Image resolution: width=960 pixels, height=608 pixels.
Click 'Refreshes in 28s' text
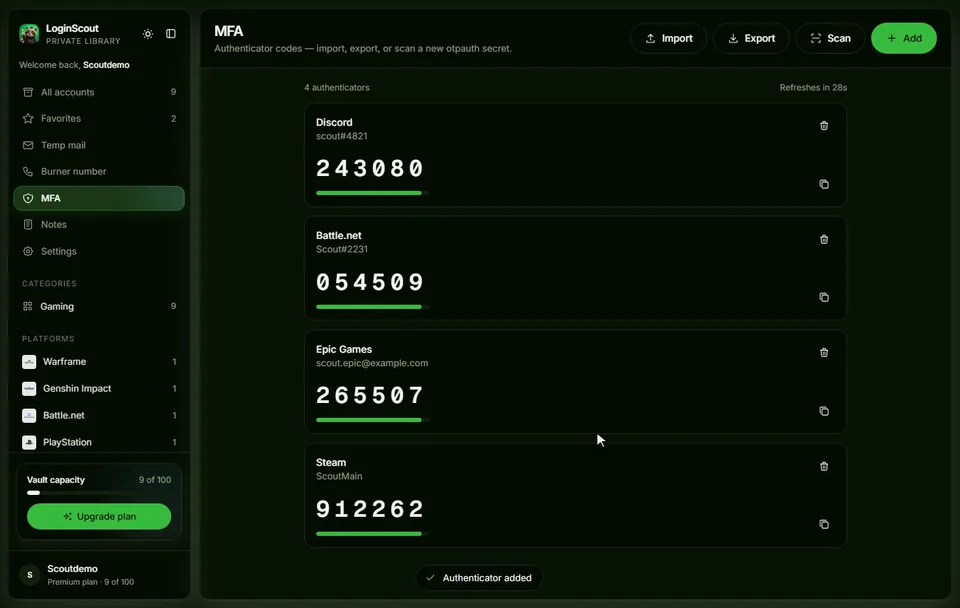click(x=813, y=88)
